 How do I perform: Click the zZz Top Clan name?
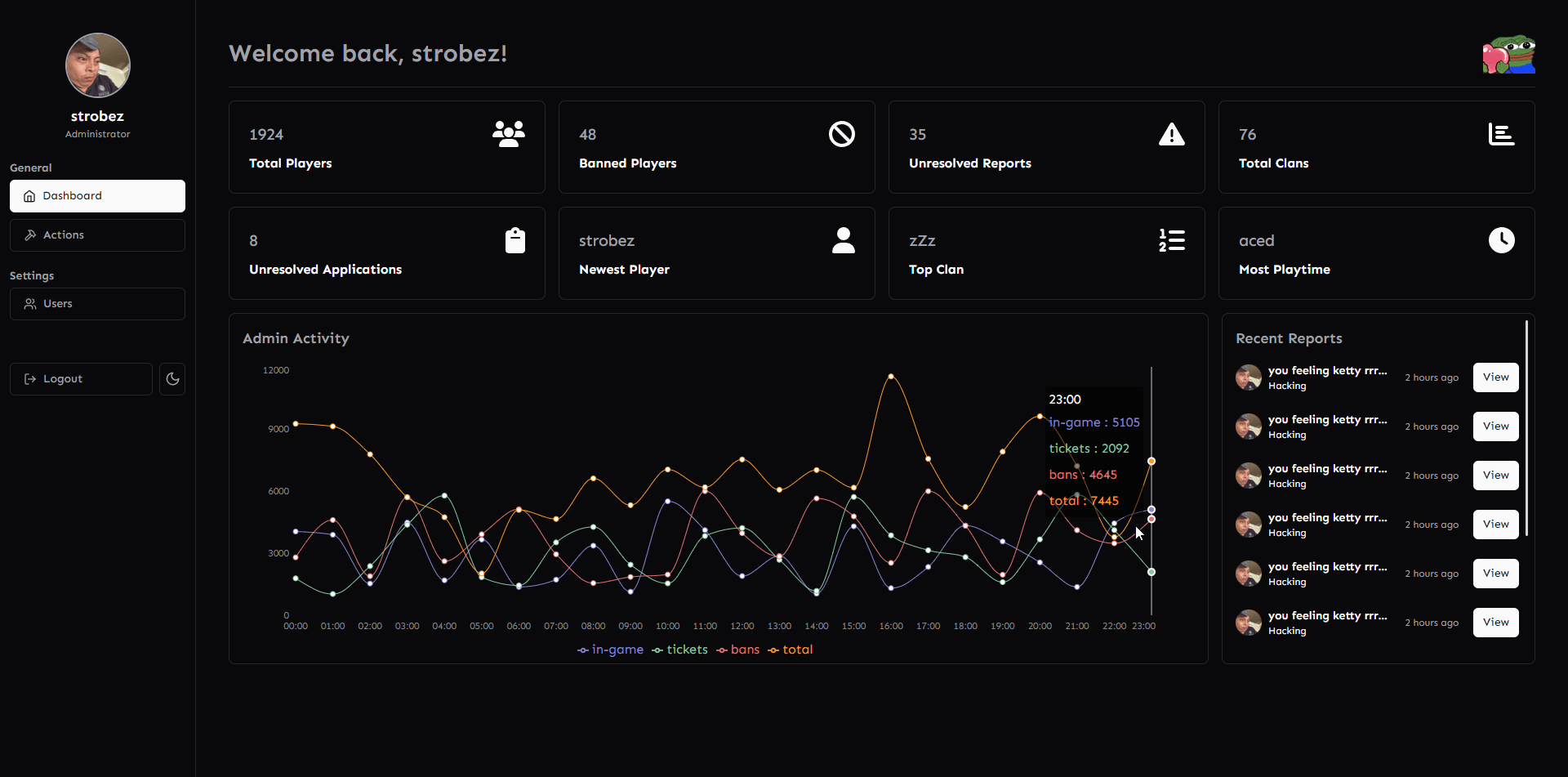[922, 241]
